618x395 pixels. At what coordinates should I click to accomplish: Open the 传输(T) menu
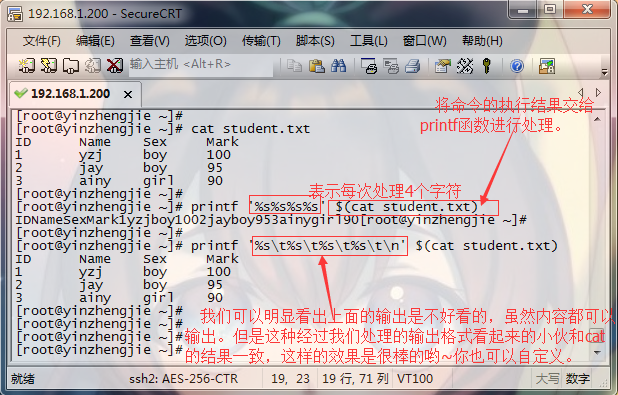[261, 41]
